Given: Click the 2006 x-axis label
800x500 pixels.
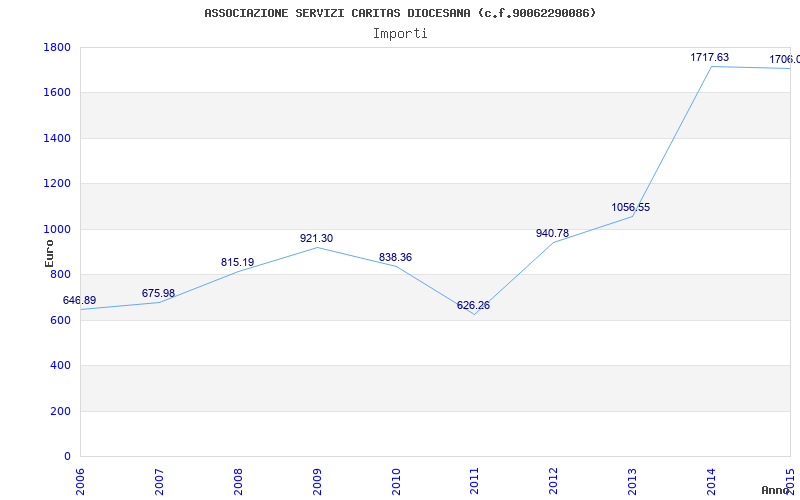Looking at the screenshot, I should tap(80, 481).
